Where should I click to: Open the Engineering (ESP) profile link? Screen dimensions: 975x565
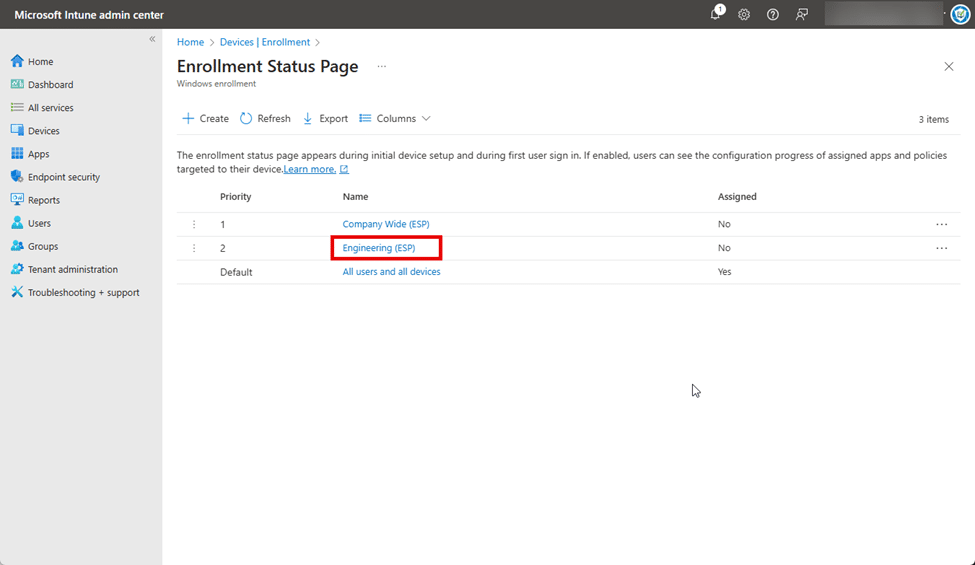tap(378, 248)
